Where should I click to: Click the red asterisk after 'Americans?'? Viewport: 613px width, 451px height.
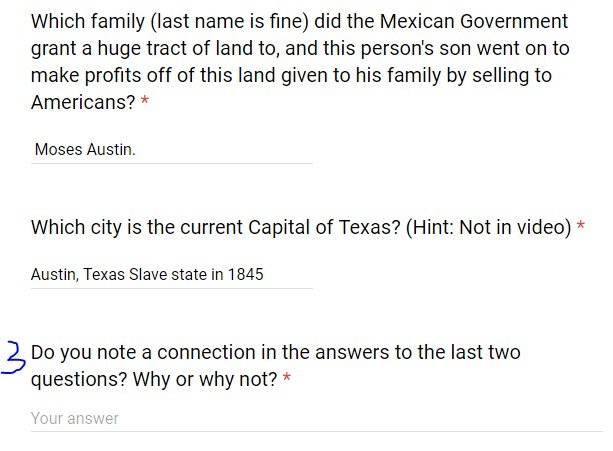point(145,101)
